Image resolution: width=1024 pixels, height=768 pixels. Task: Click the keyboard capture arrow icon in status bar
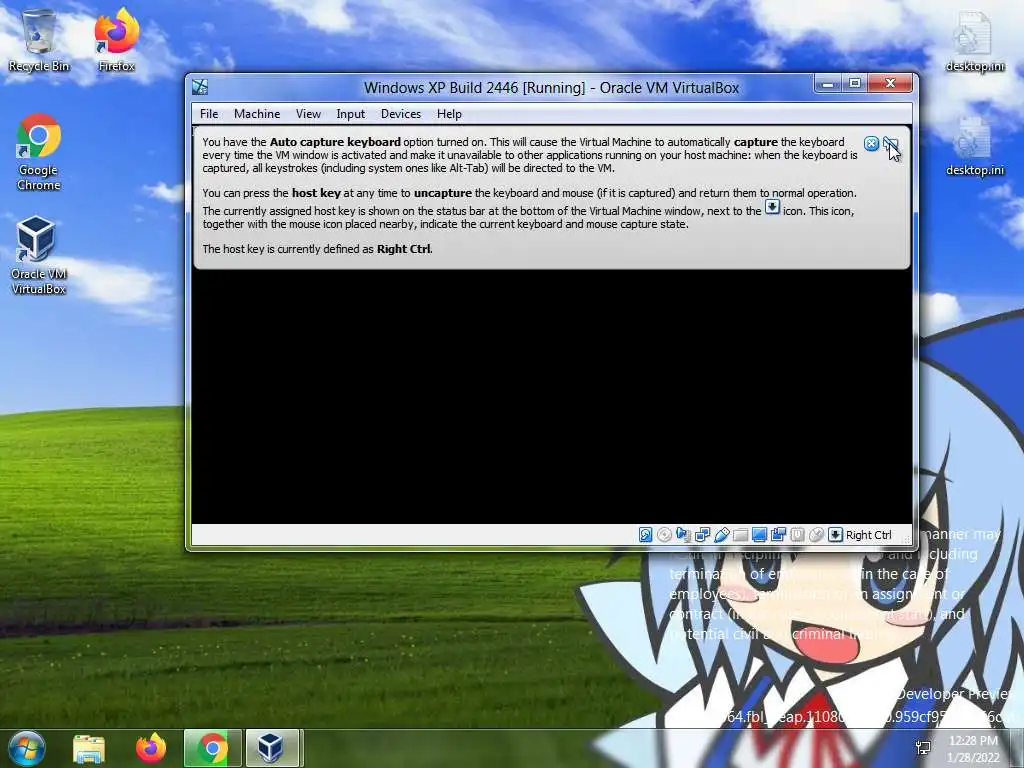(x=835, y=535)
